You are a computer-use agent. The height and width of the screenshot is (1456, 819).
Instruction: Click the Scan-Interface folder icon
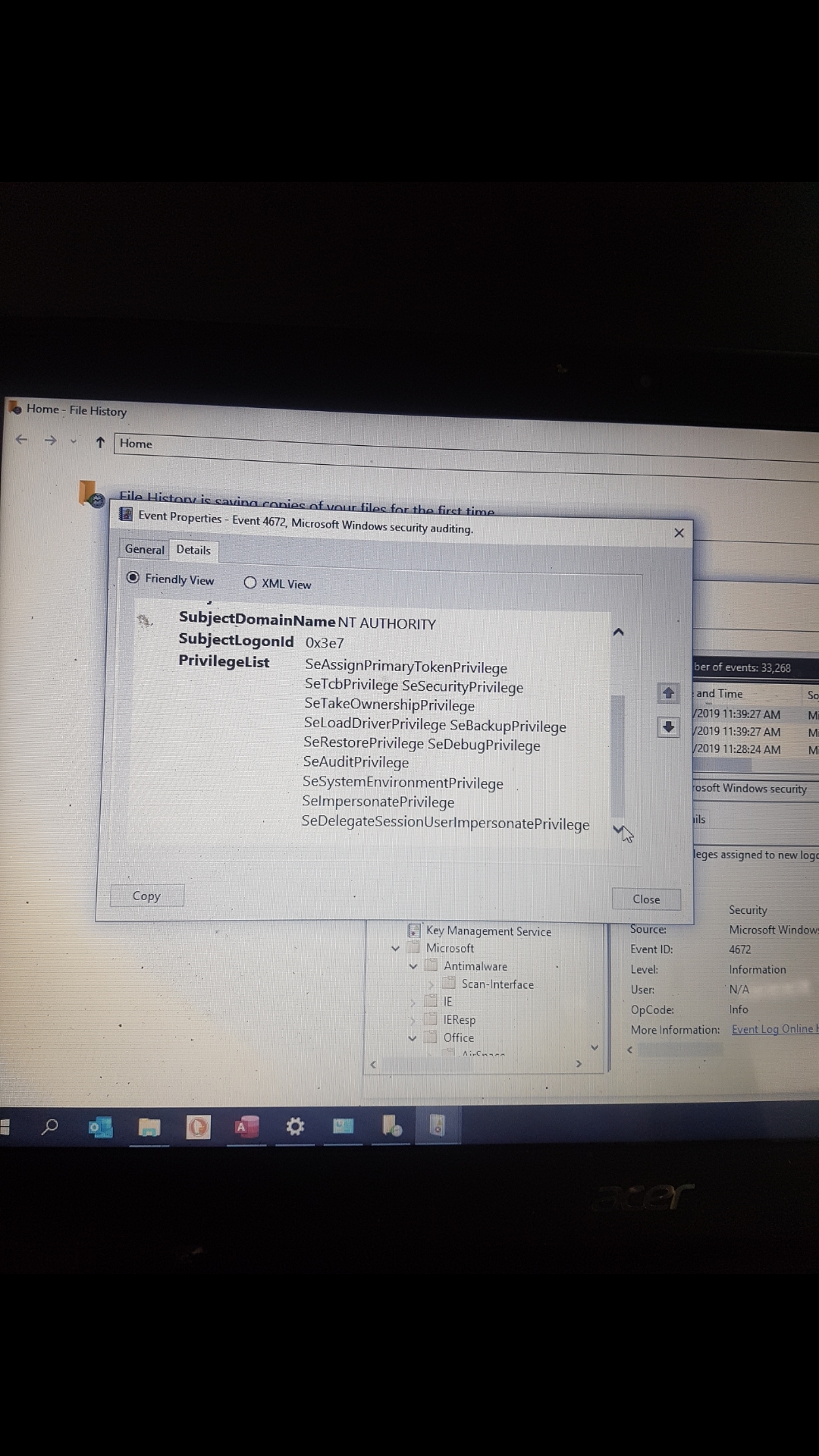[x=449, y=984]
